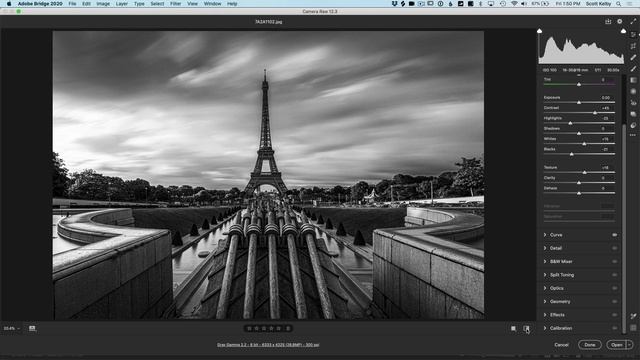Select the Adjustment Brush tool
640x360 pixels.
633,69
